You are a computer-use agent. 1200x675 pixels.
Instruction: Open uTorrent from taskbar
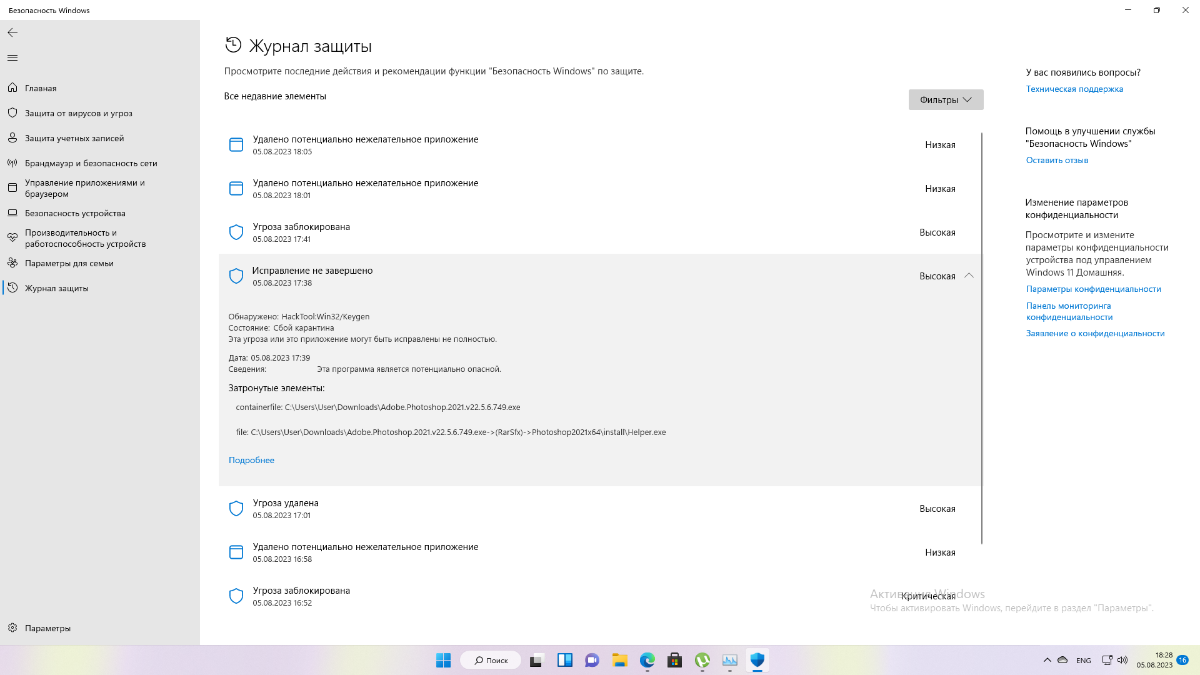(703, 660)
